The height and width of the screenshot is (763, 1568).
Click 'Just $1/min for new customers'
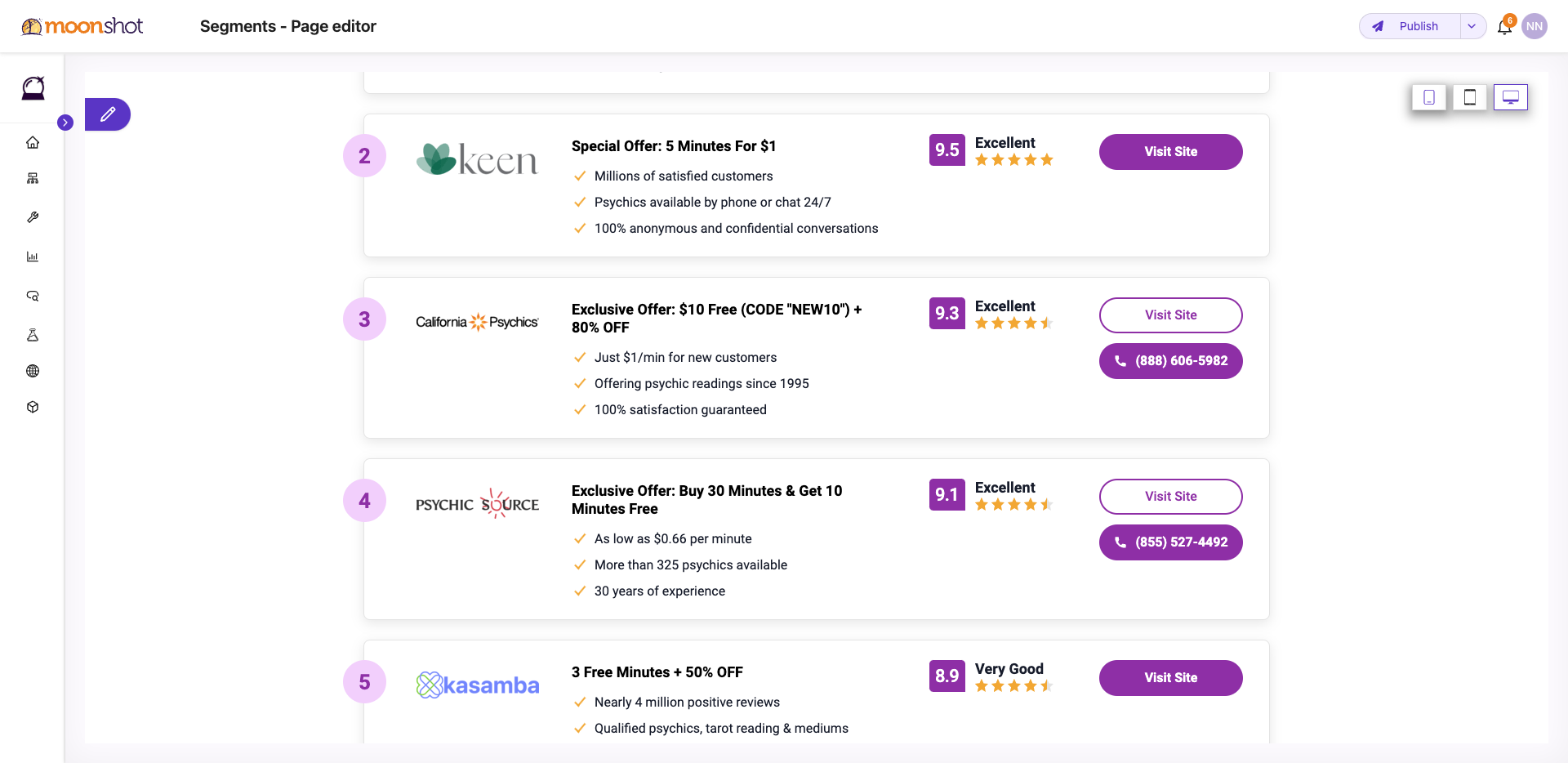(x=686, y=358)
